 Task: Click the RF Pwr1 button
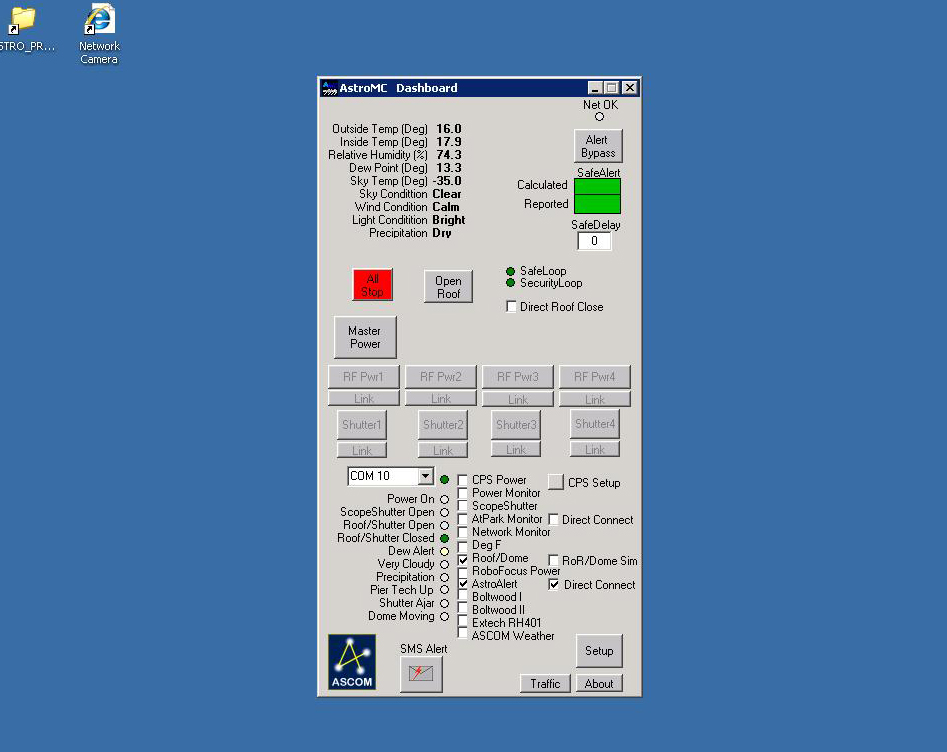tap(364, 377)
